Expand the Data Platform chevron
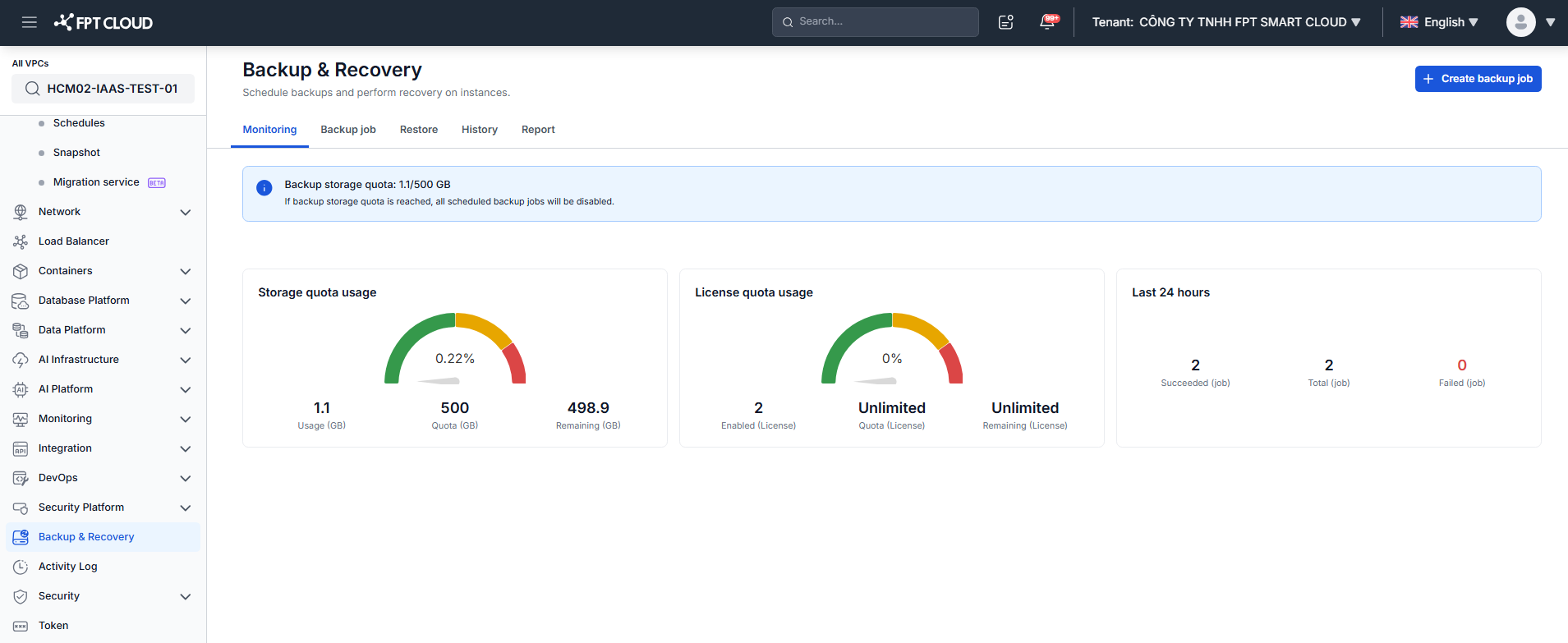Screen dimensions: 1568x643 (186, 330)
